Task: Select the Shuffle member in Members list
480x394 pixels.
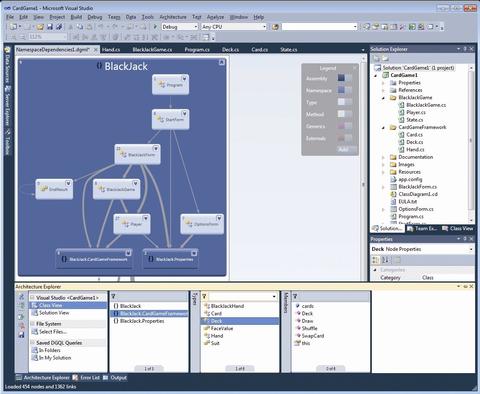Action: point(309,328)
